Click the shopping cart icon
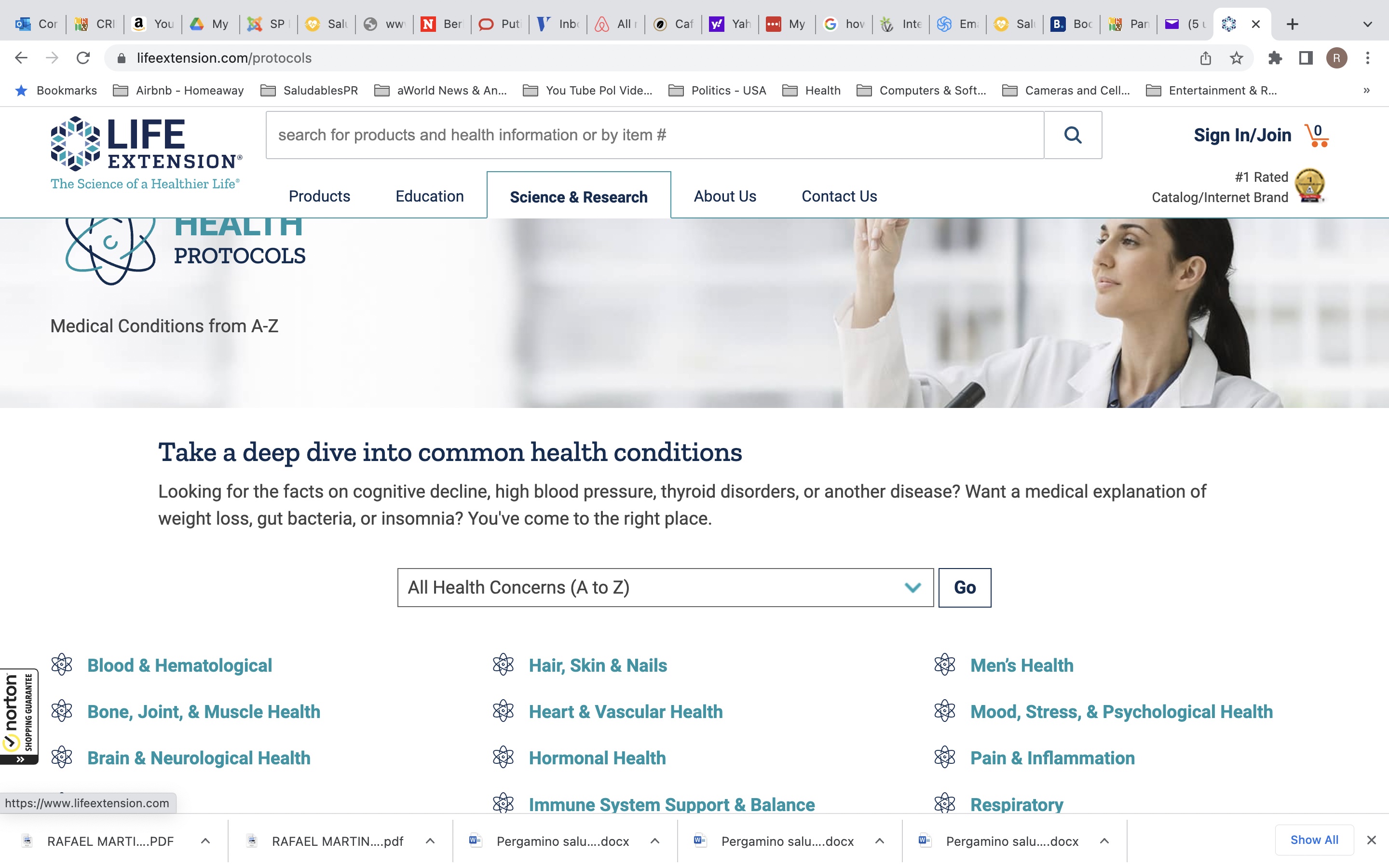The image size is (1389, 868). [1317, 134]
